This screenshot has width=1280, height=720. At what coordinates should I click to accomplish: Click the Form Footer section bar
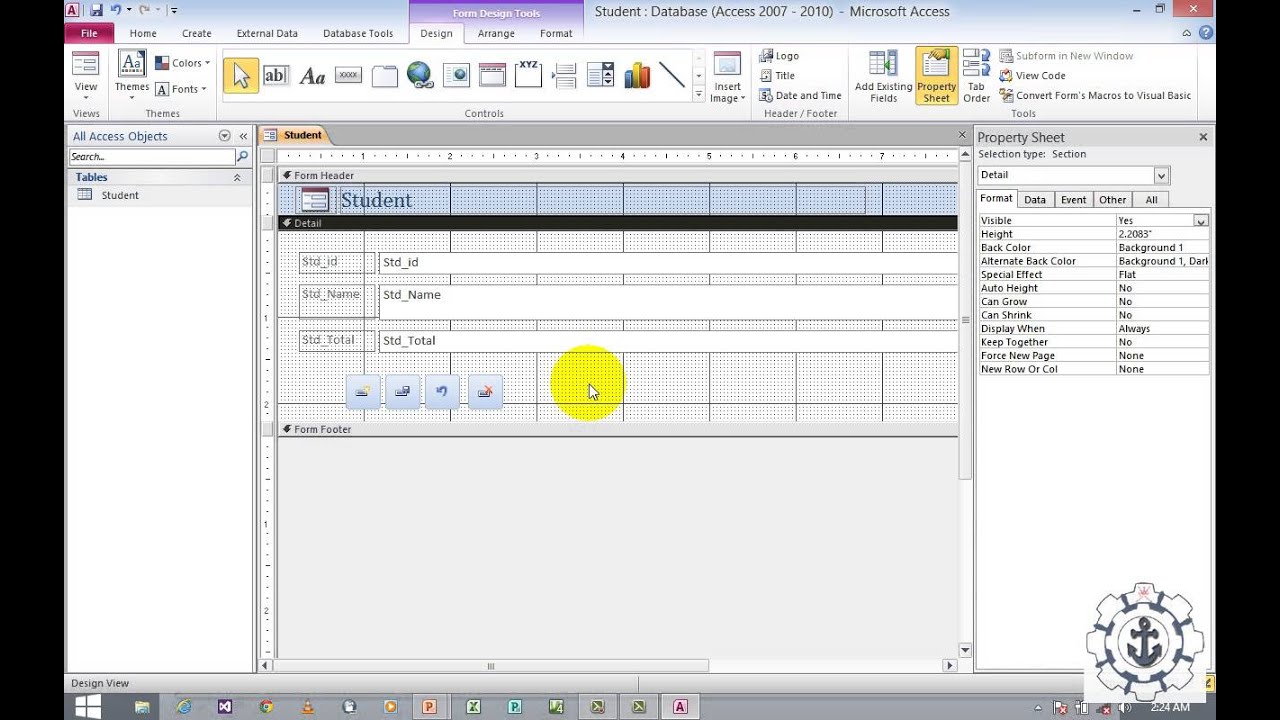617,429
